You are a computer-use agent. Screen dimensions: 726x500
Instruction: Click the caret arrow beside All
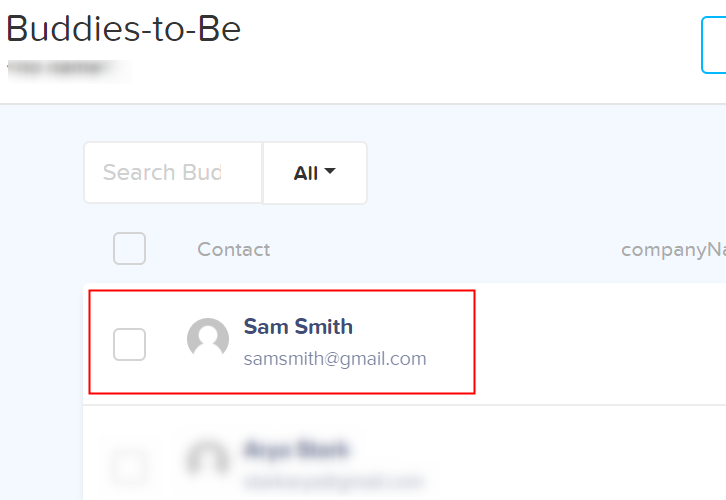330,172
